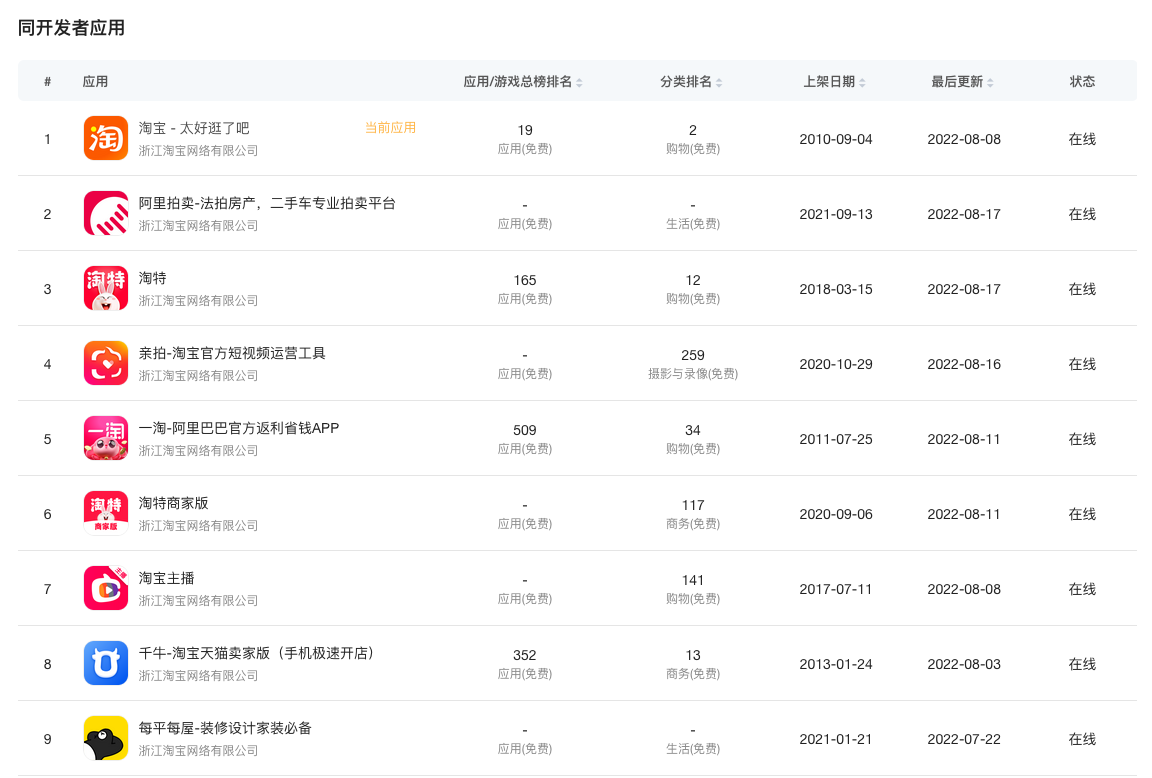Click launch date 2017-07-11
Screen dimensions: 1152x778
pyautogui.click(x=836, y=588)
